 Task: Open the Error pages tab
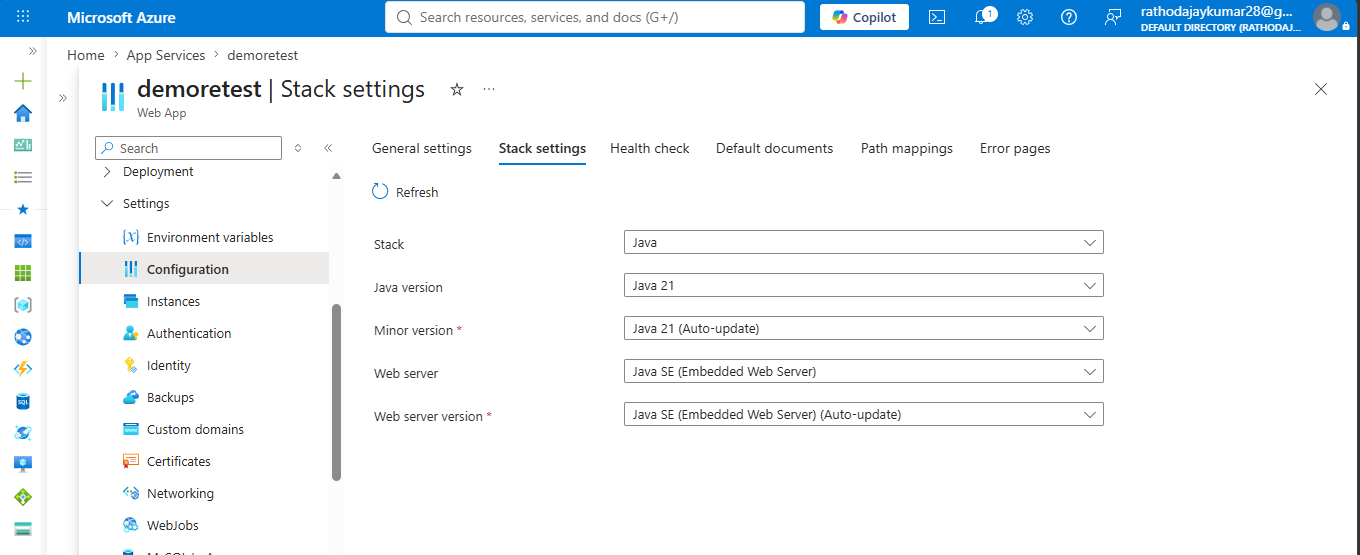tap(1015, 148)
